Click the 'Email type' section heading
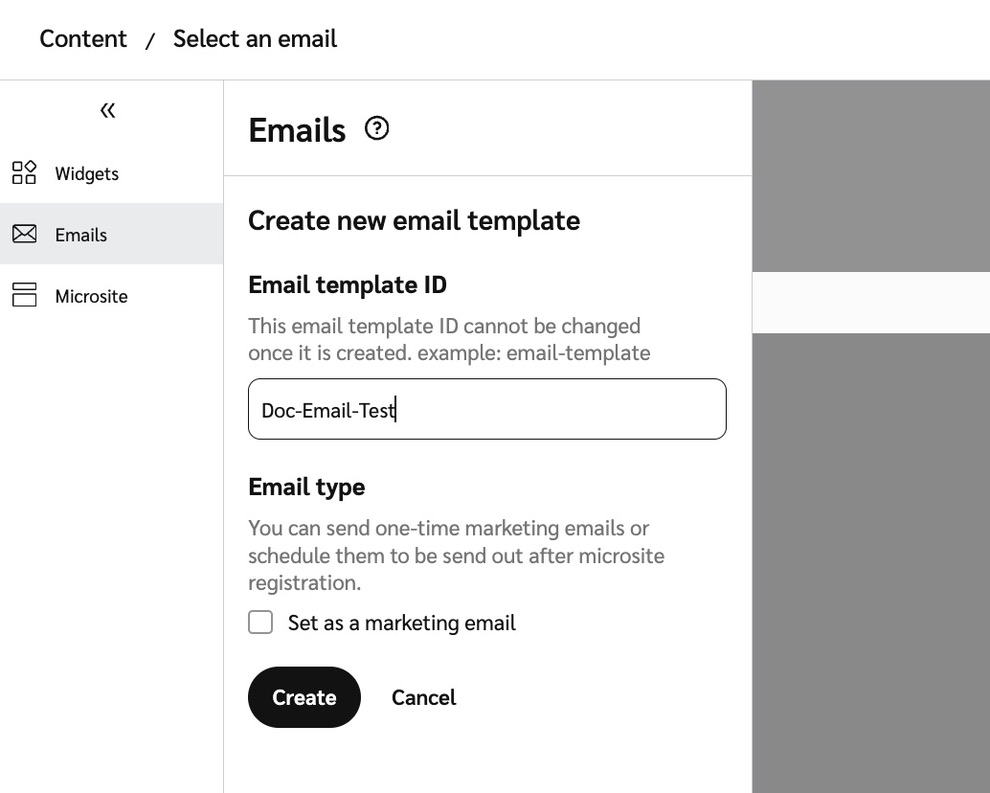 pyautogui.click(x=306, y=487)
